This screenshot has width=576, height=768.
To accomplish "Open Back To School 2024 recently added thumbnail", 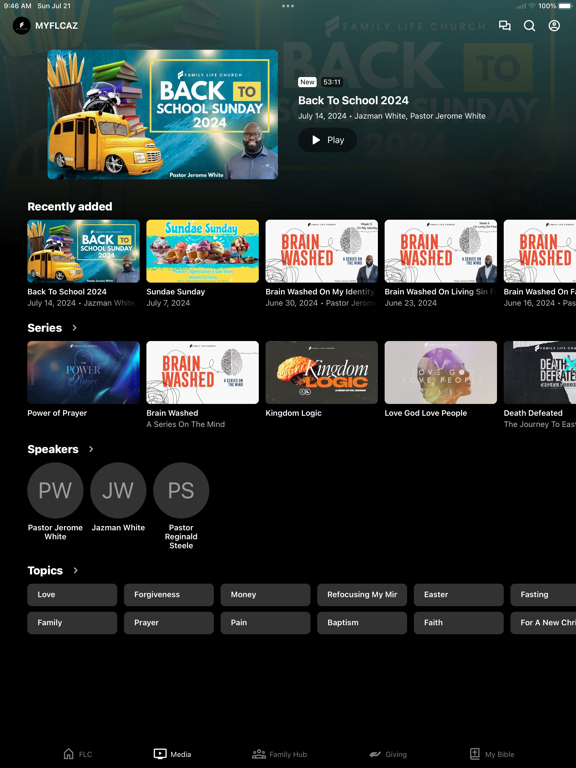I will pos(83,251).
